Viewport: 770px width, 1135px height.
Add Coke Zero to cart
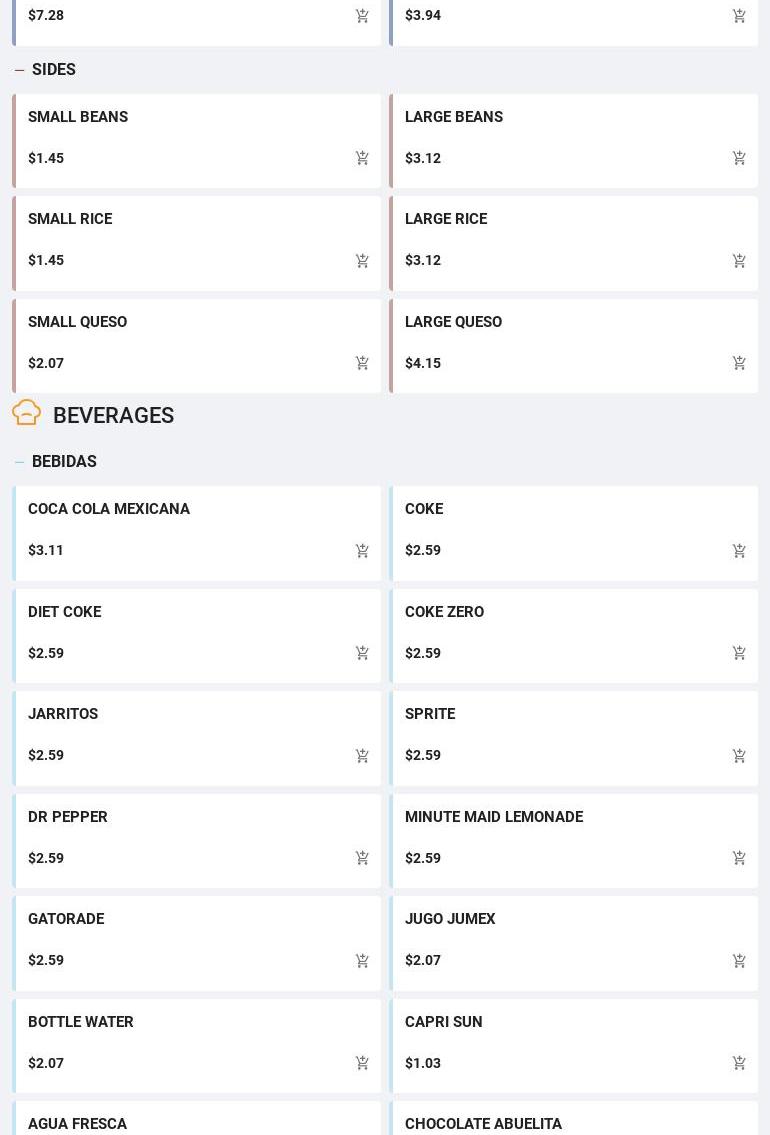739,653
